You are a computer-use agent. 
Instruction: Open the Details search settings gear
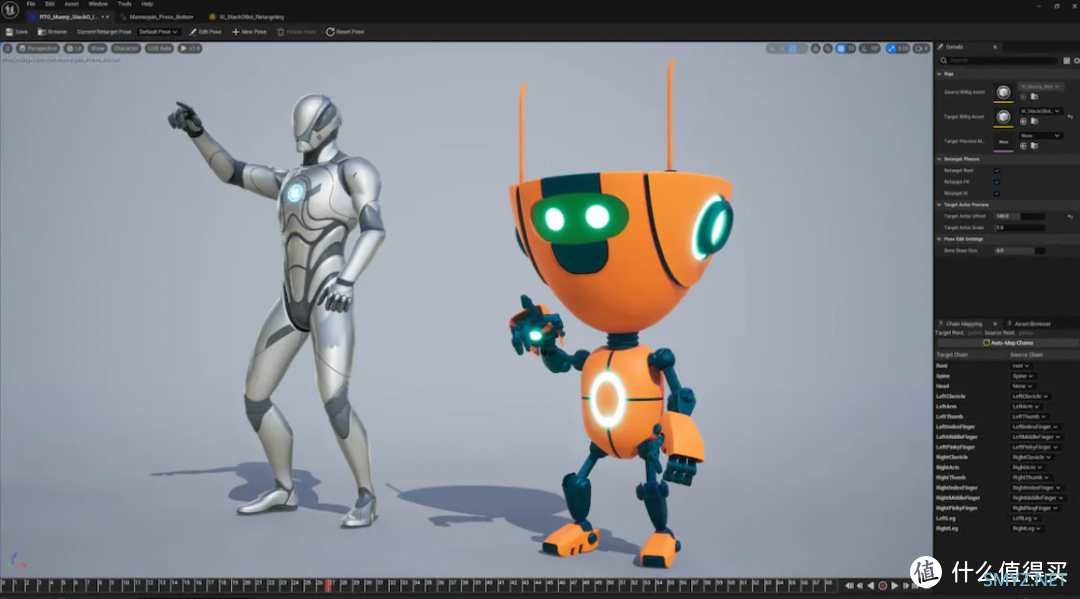1077,61
